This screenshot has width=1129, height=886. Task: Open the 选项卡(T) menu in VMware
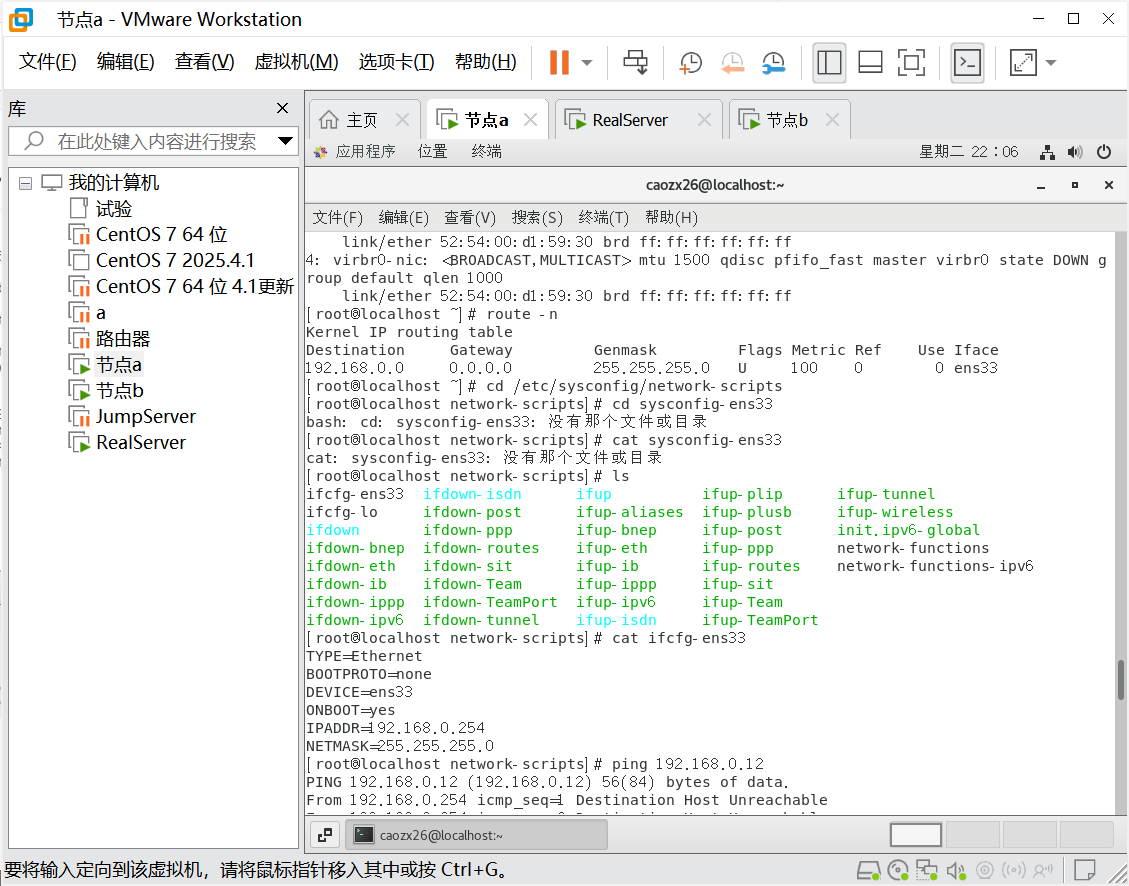(x=396, y=62)
